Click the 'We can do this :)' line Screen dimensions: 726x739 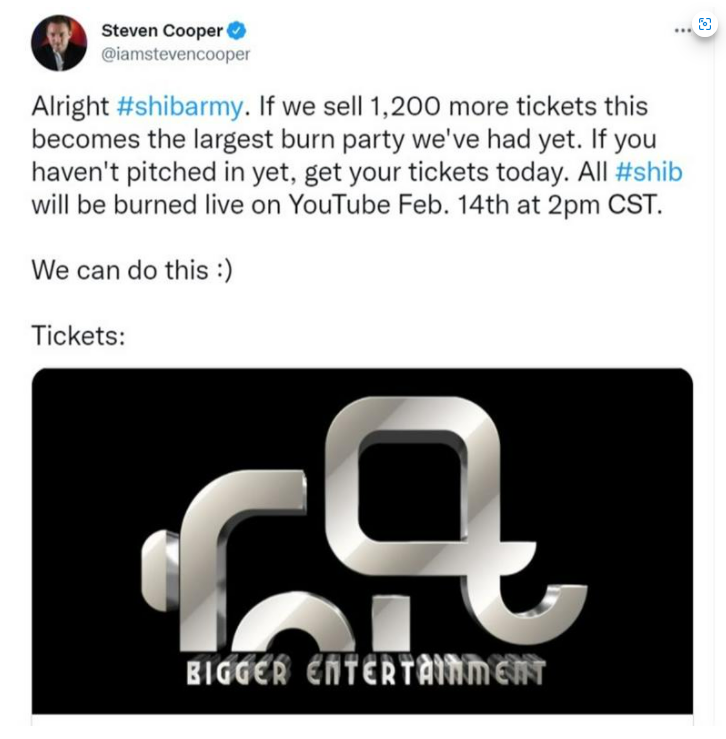pos(132,271)
